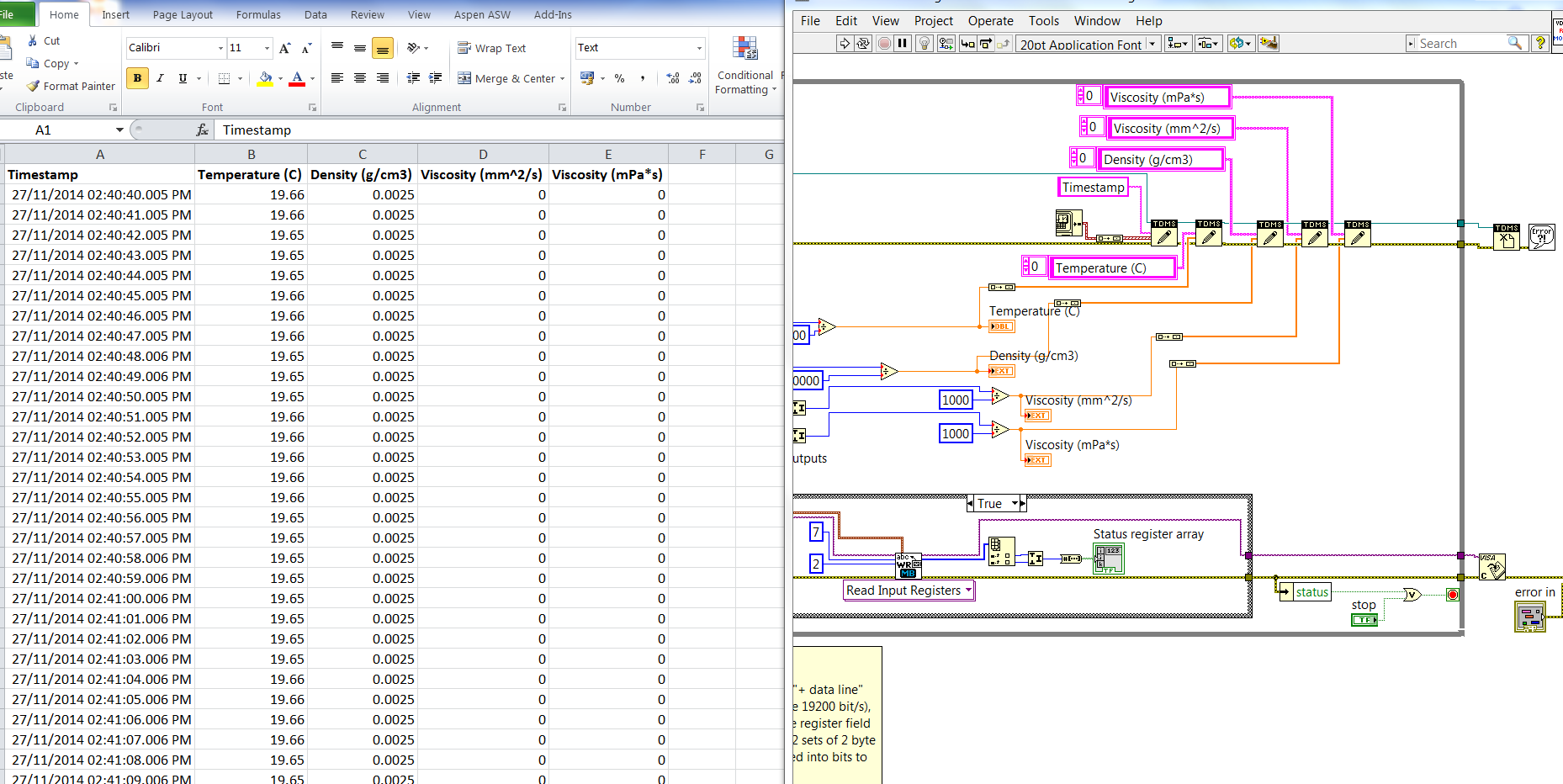This screenshot has width=1563, height=784.
Task: Switch to the Data ribbon tab
Action: (x=315, y=14)
